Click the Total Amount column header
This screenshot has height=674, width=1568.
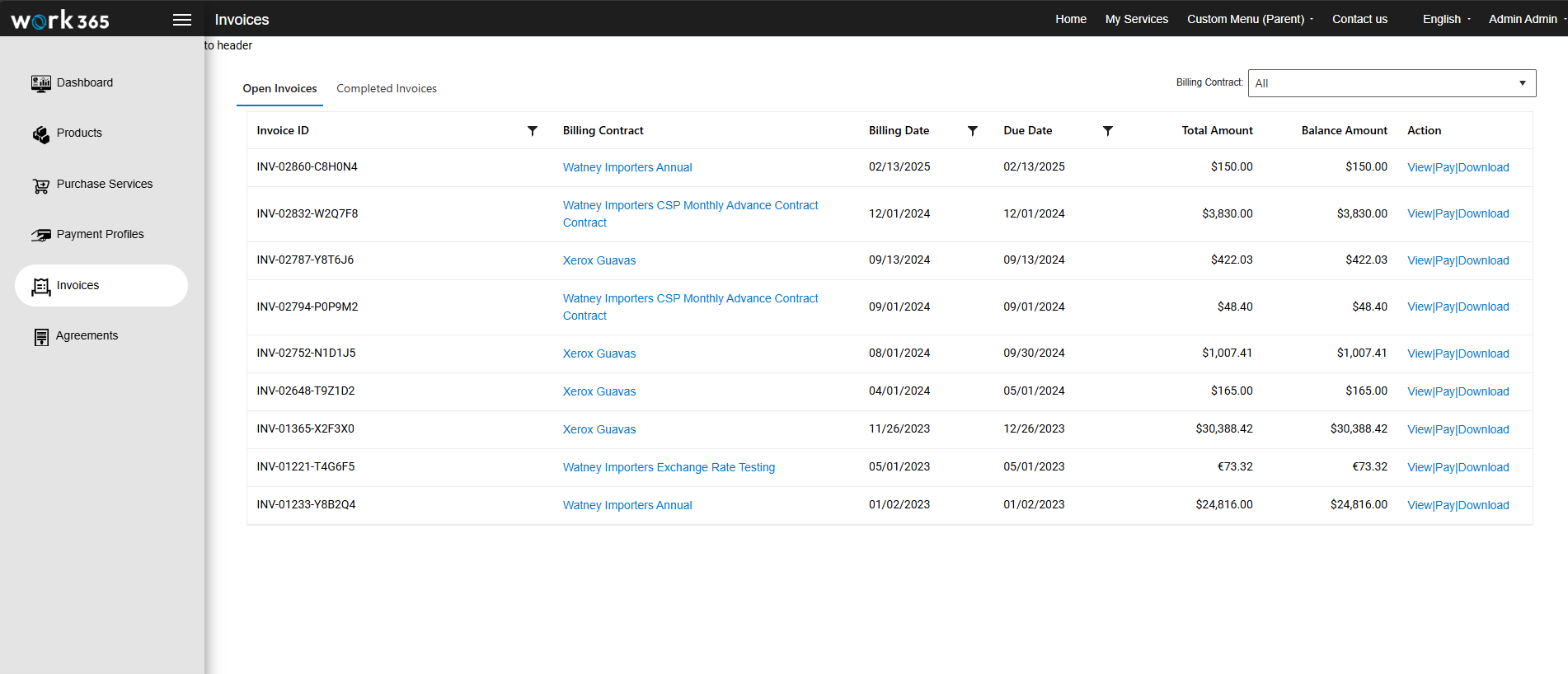coord(1217,130)
